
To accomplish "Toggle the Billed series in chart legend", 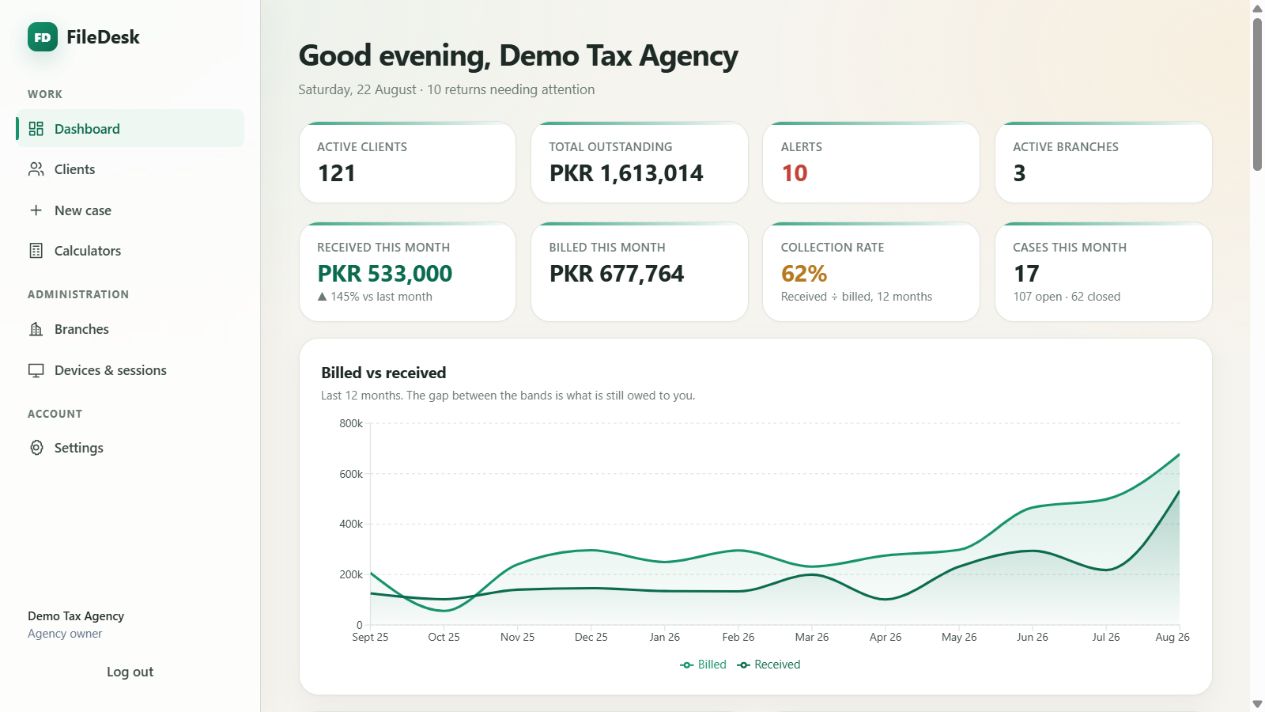I will click(x=703, y=665).
